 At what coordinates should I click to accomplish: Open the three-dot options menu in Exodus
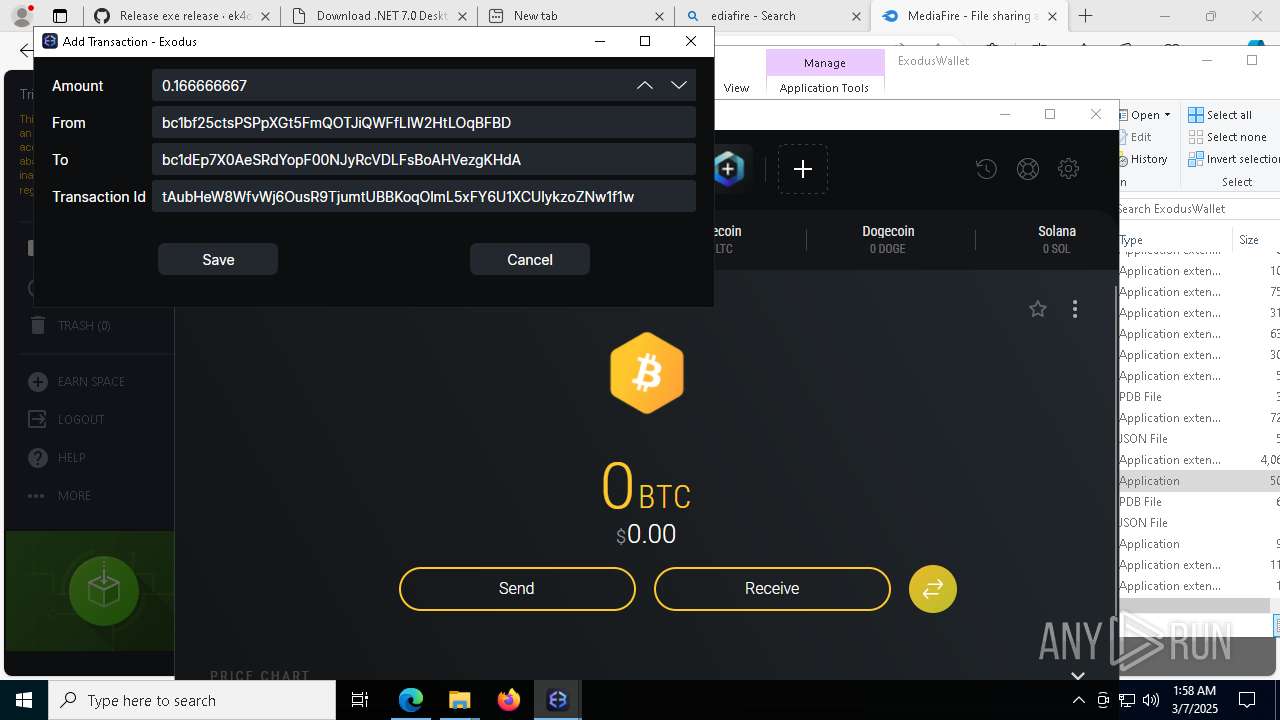pyautogui.click(x=1075, y=309)
